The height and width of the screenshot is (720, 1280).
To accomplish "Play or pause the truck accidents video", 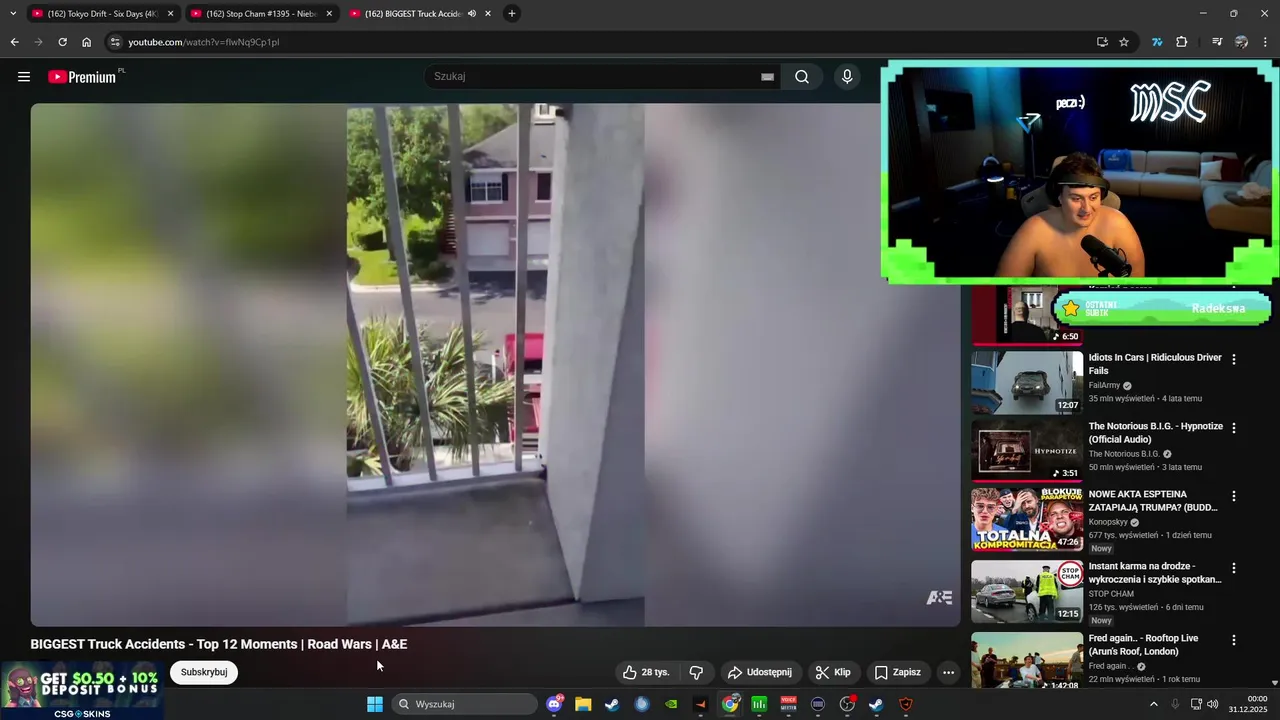I will coord(495,365).
